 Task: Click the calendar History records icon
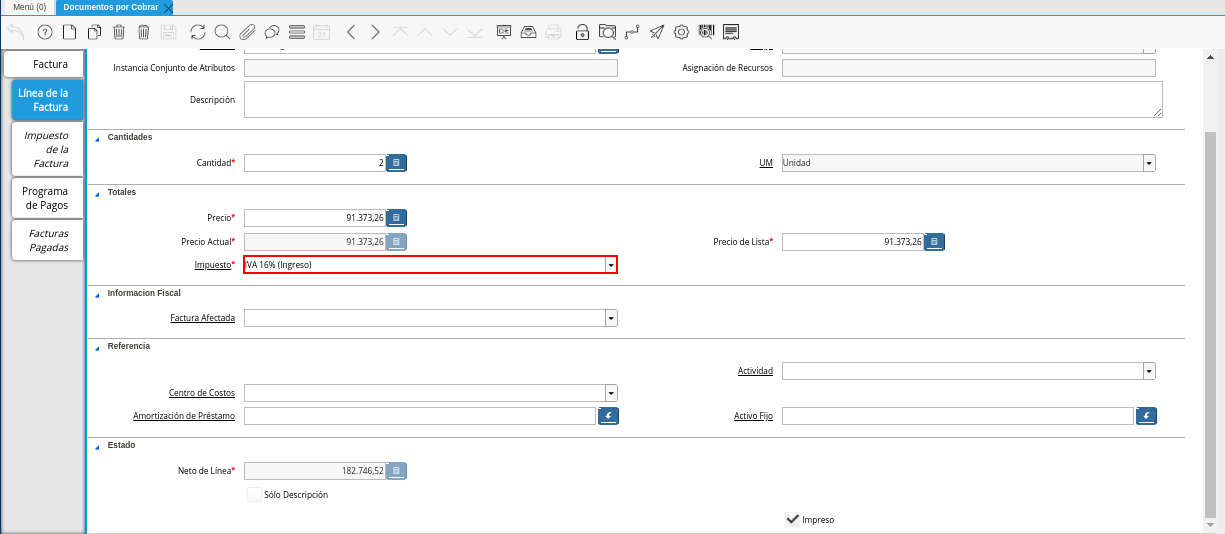point(321,32)
